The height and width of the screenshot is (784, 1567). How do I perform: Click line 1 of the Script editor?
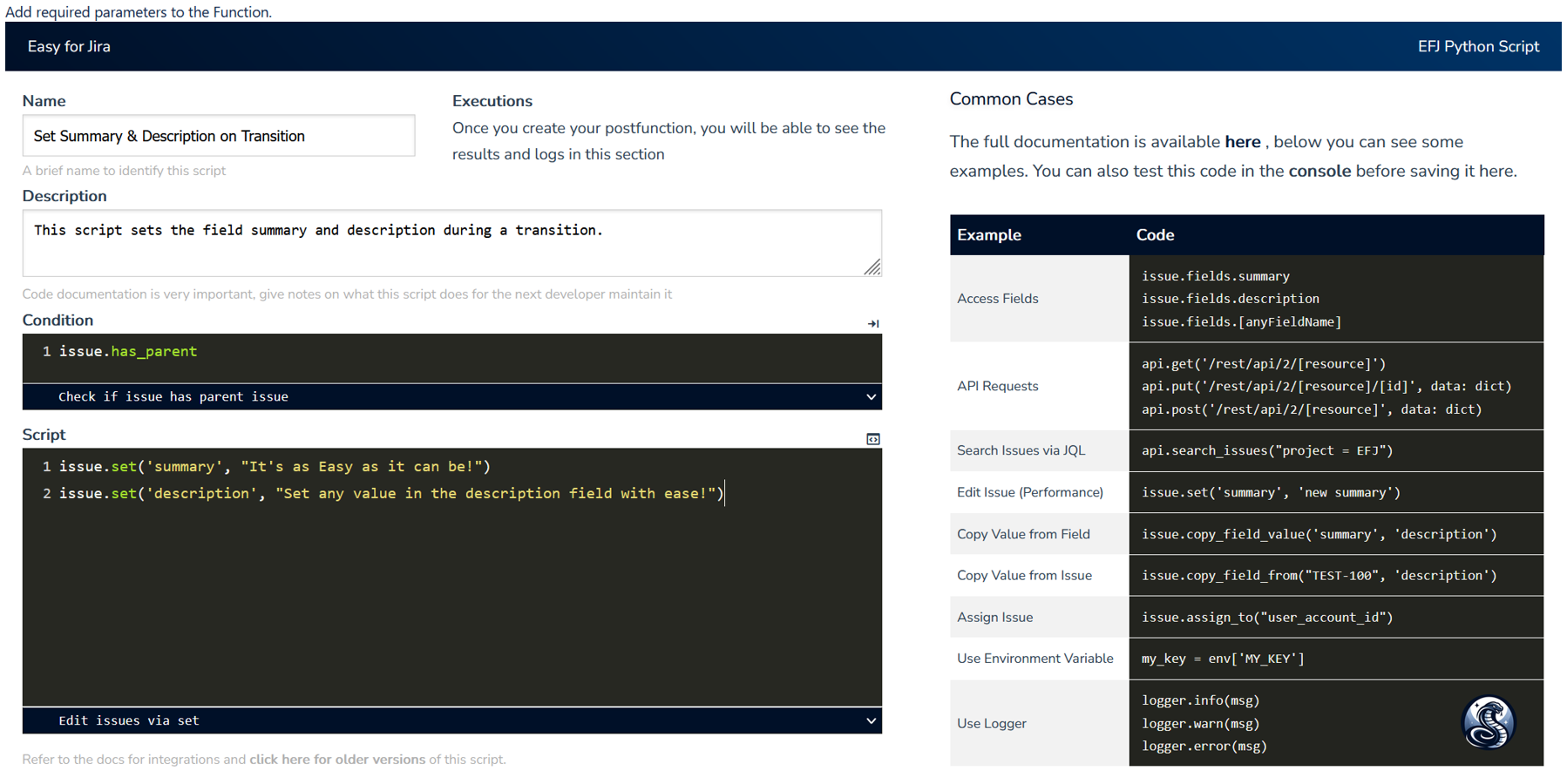(275, 467)
